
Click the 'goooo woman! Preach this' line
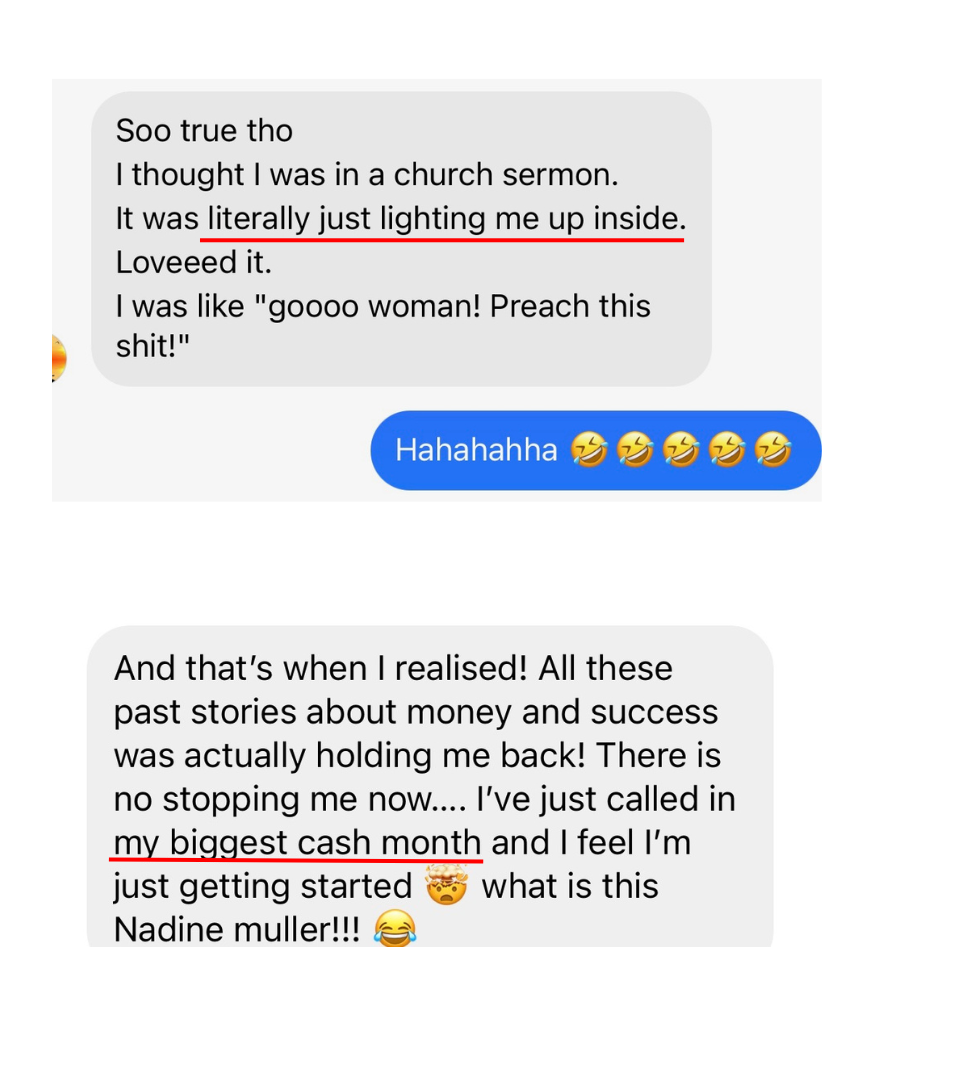(383, 307)
